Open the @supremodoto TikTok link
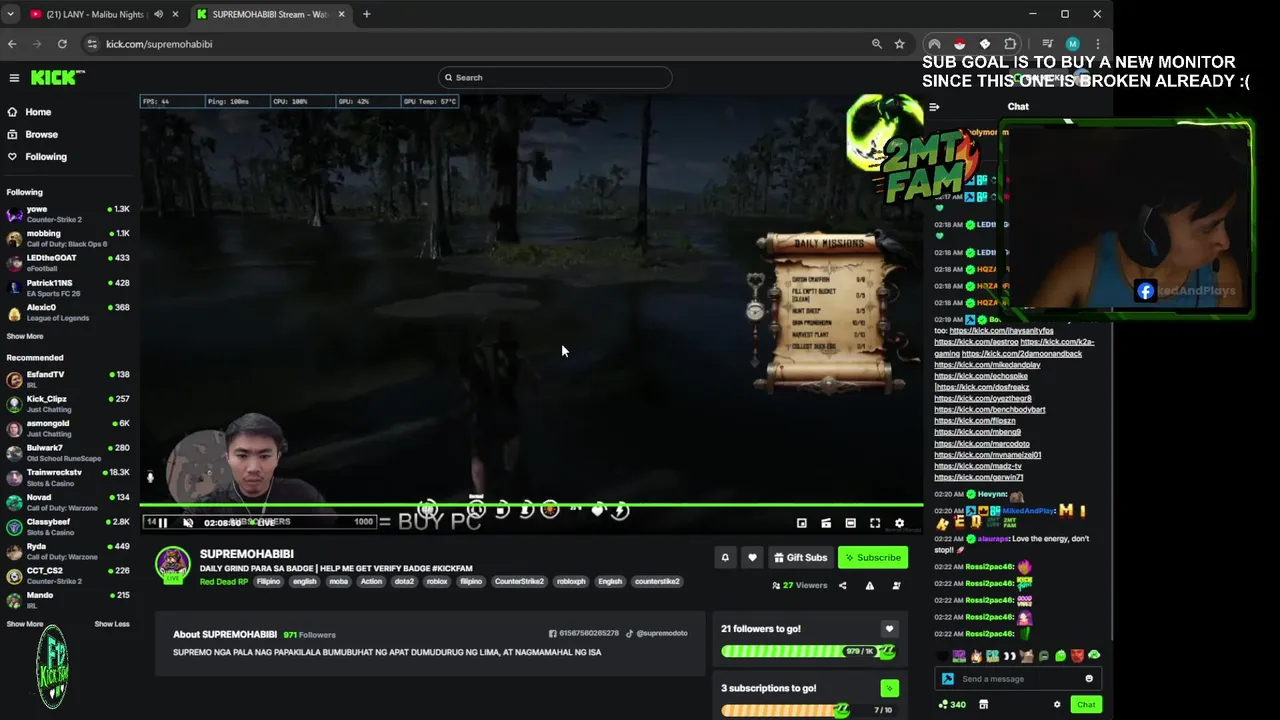 (657, 634)
